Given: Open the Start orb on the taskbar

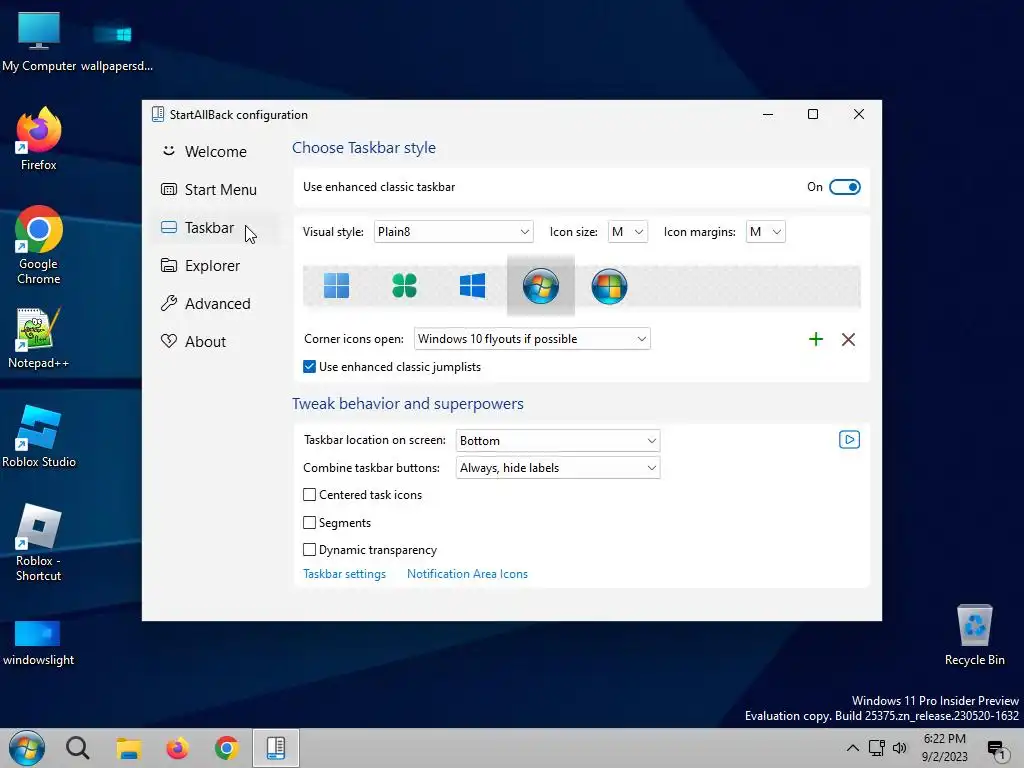Looking at the screenshot, I should tap(27, 748).
